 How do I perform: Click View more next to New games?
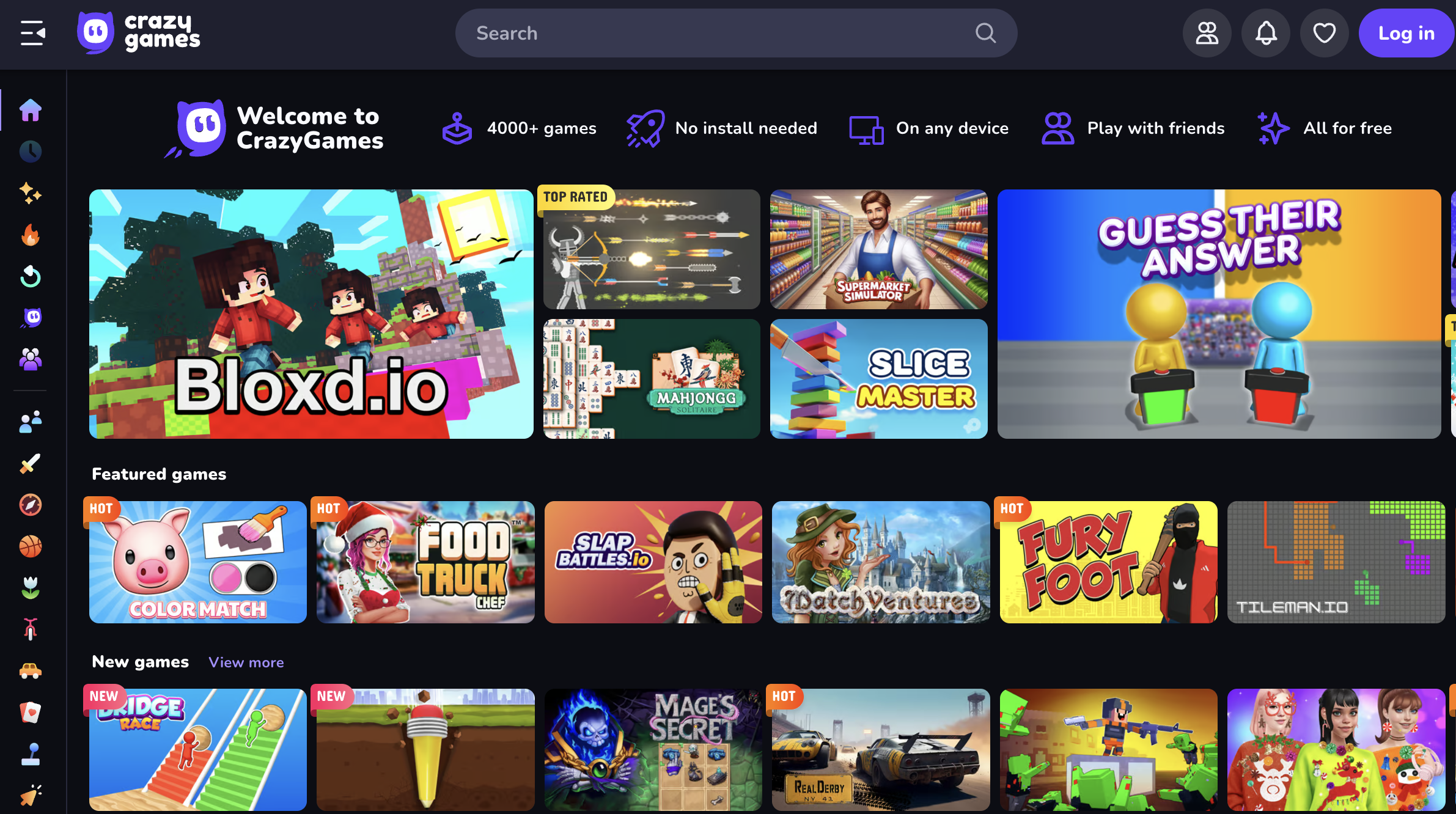click(x=246, y=662)
